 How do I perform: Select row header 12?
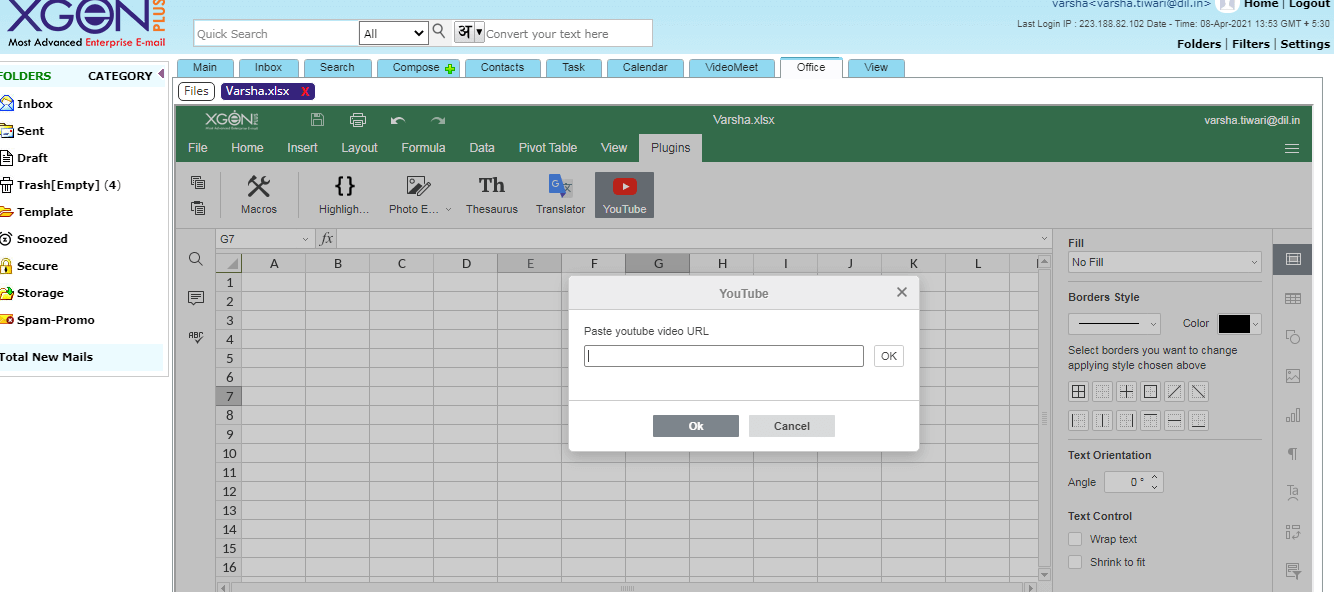pyautogui.click(x=229, y=492)
